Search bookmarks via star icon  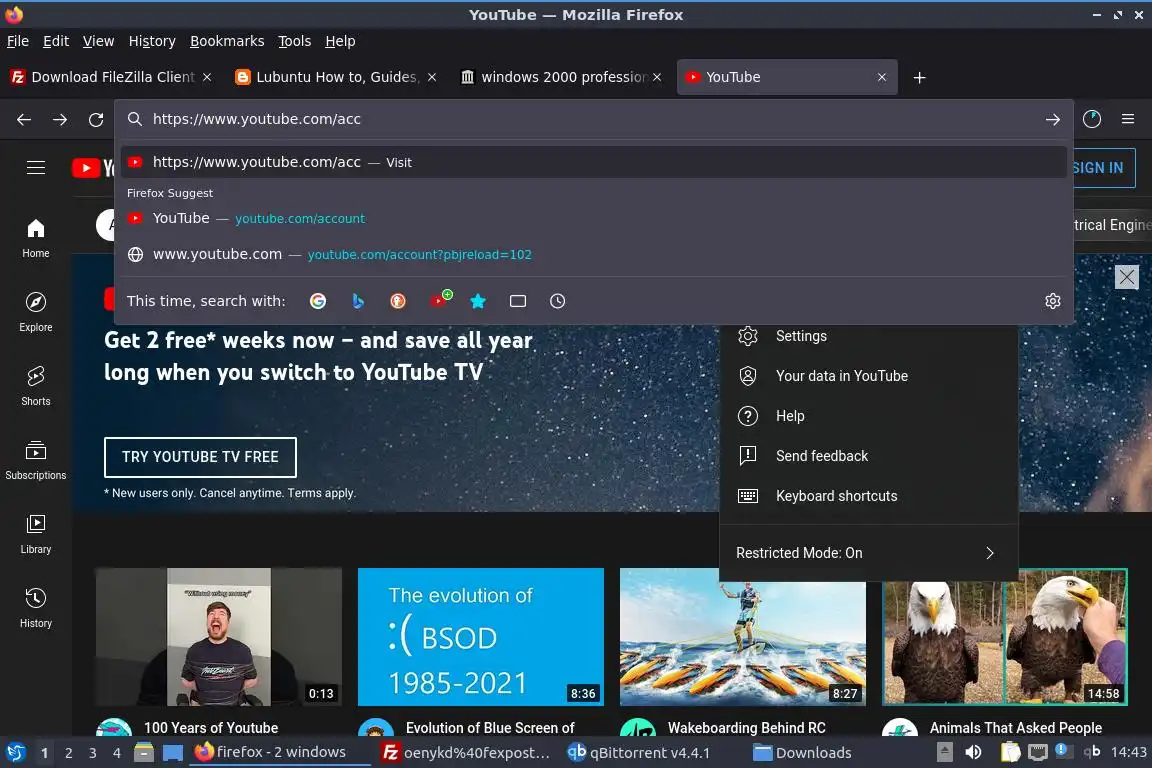pos(478,301)
